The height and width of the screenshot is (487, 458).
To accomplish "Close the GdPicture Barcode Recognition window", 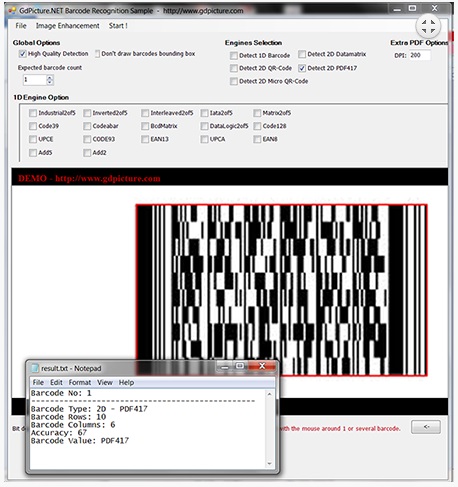I will pos(434,8).
